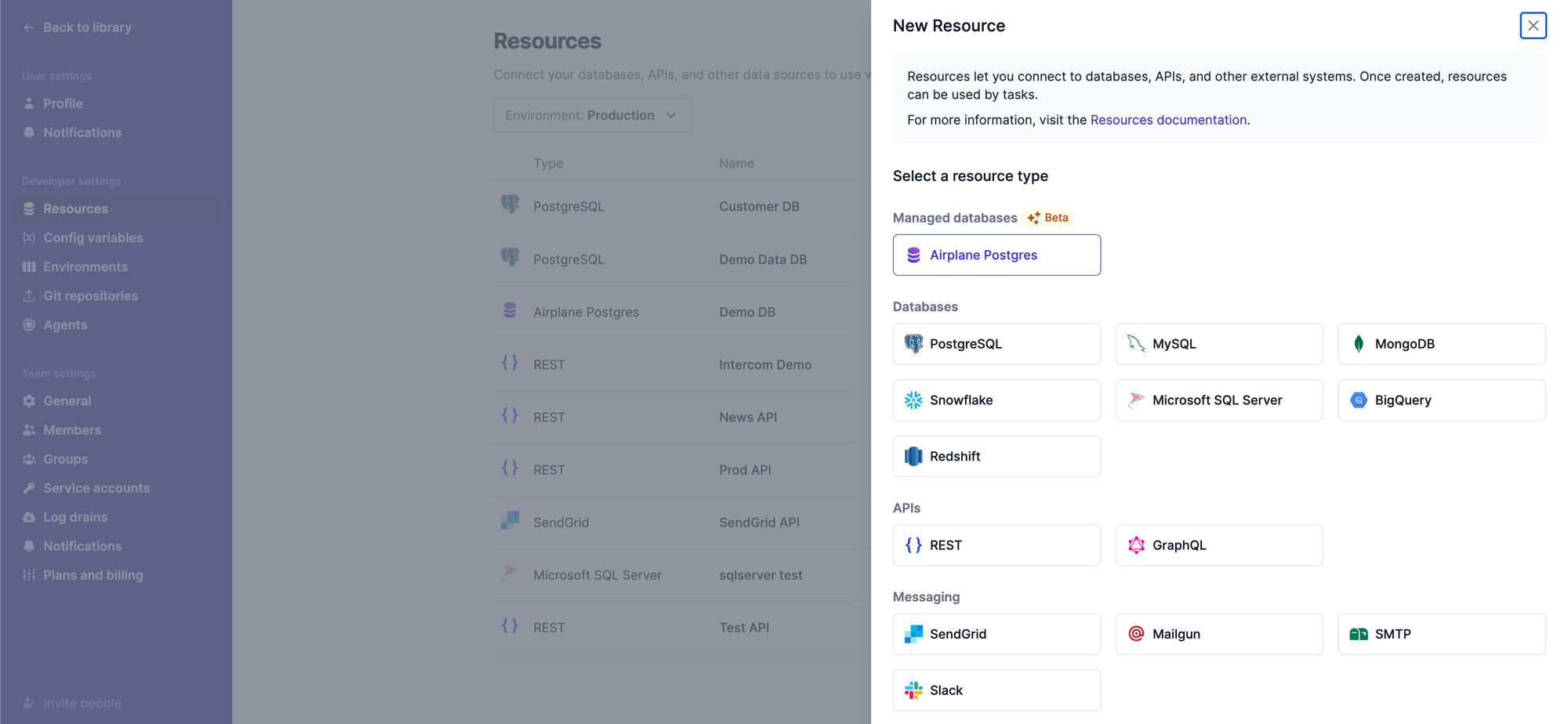Click the SendGrid icon under Messaging

(913, 634)
